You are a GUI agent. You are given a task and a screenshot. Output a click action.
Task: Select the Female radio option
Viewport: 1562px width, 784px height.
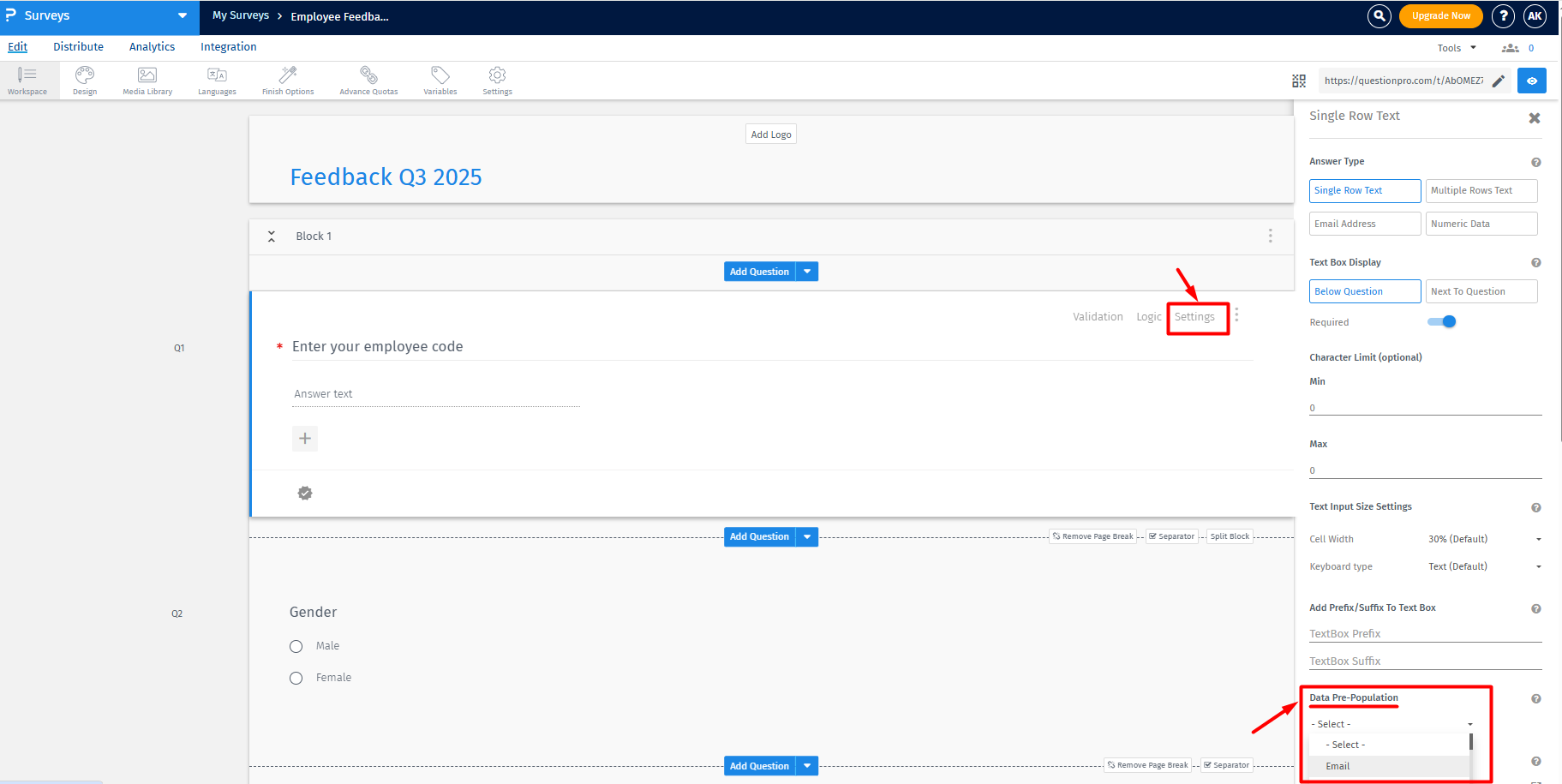click(296, 678)
